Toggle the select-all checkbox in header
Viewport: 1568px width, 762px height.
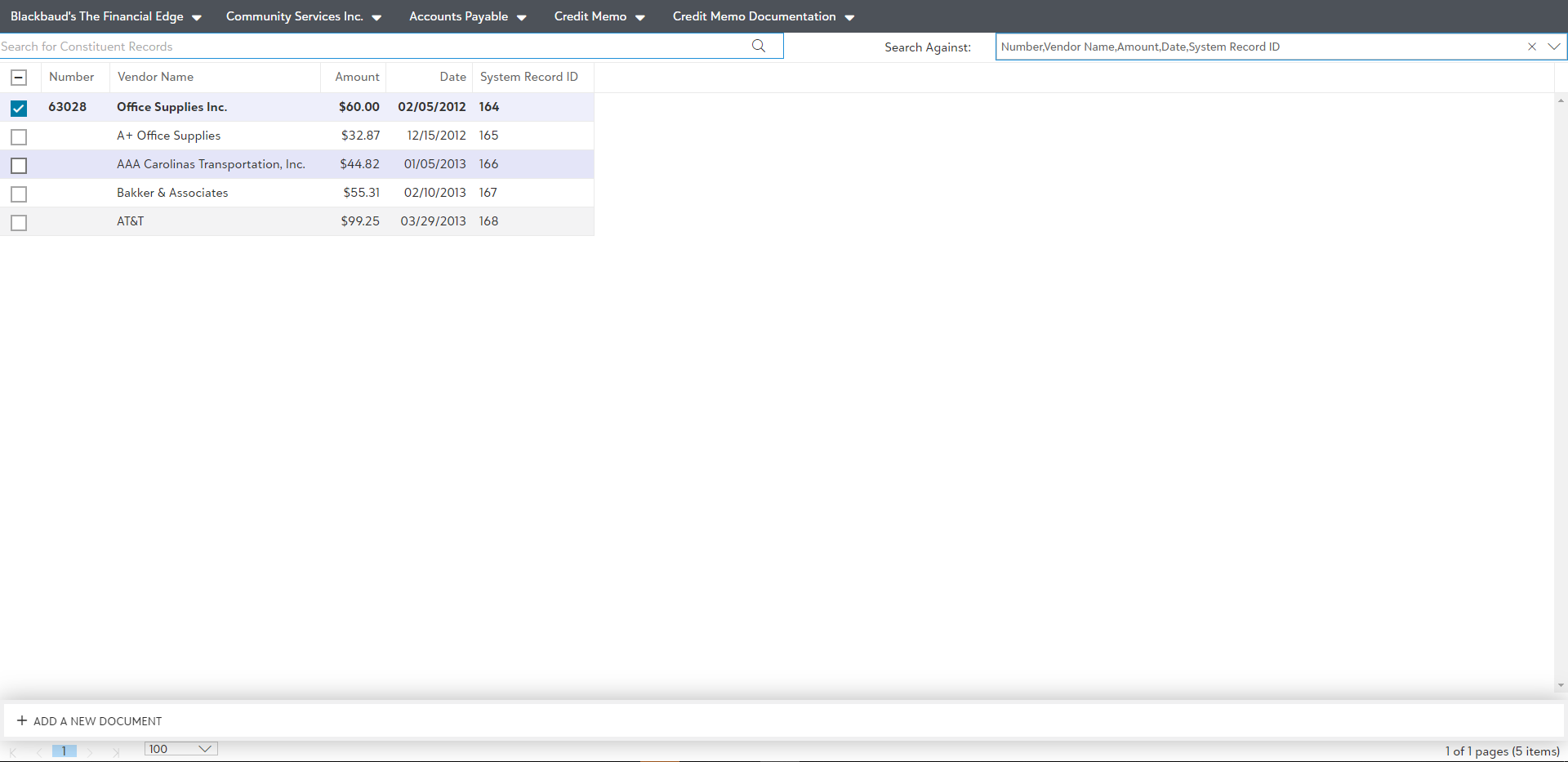[x=19, y=78]
